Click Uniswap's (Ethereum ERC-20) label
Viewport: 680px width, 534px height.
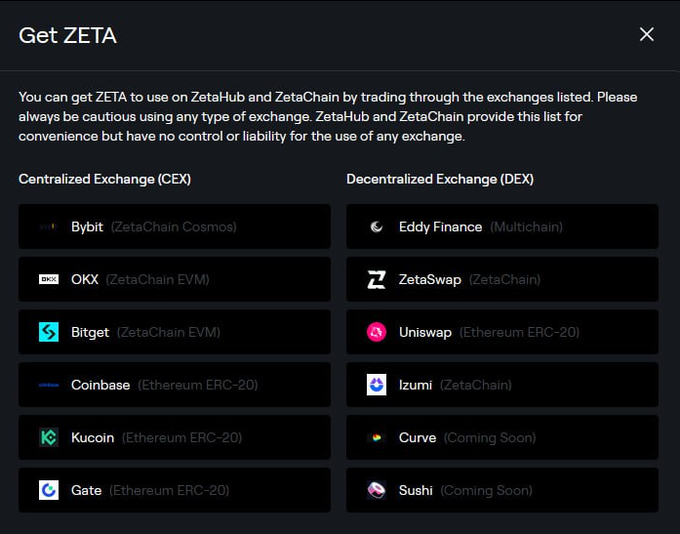pyautogui.click(x=519, y=332)
